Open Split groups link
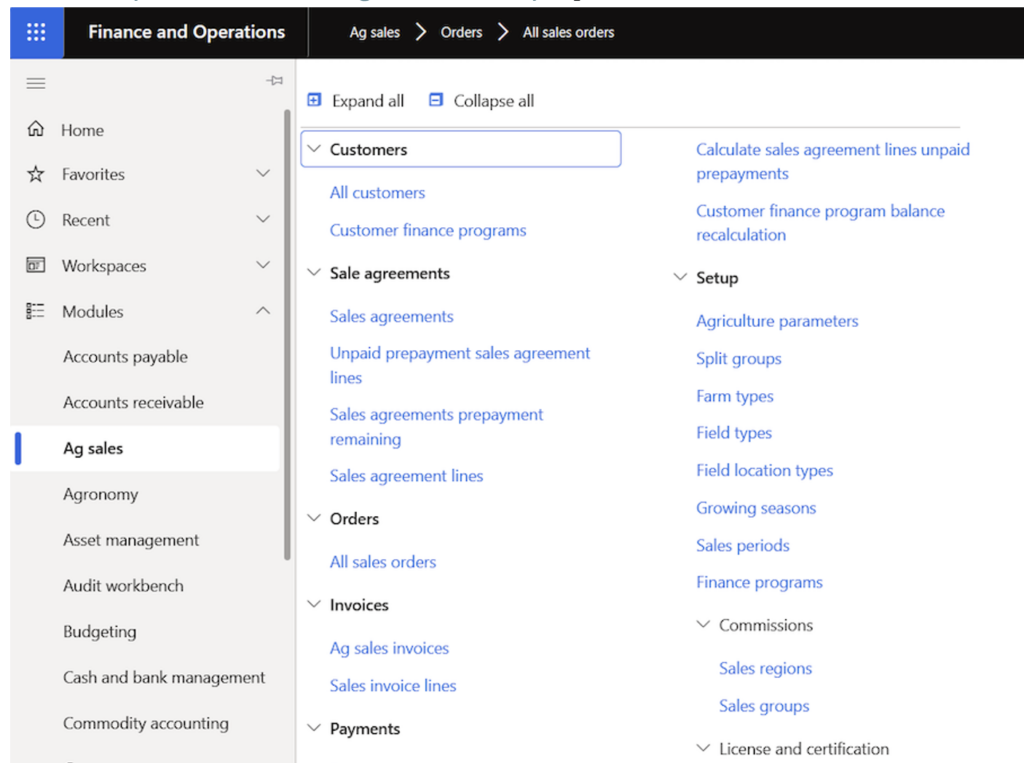 tap(739, 359)
